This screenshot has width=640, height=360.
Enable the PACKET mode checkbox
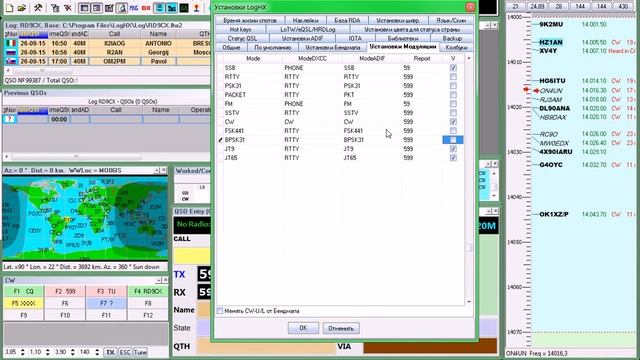point(453,95)
